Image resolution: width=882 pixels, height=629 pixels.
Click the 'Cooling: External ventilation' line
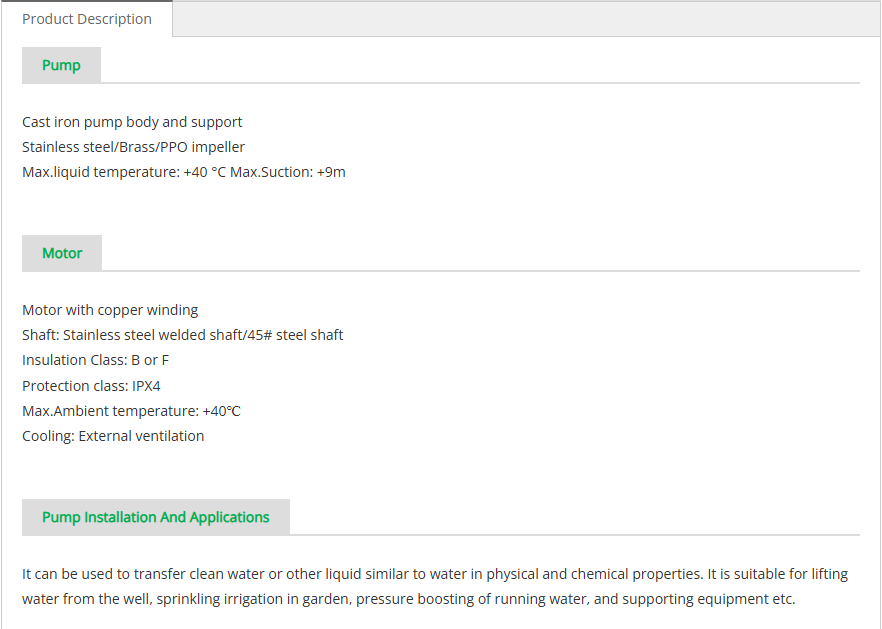(113, 436)
